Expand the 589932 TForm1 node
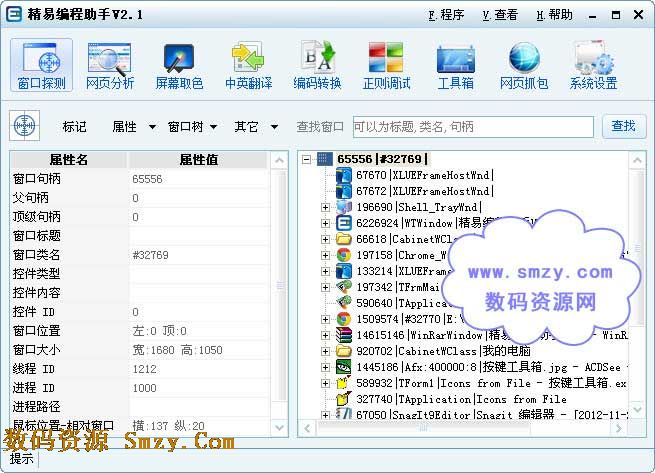The height and width of the screenshot is (473, 655). (325, 383)
